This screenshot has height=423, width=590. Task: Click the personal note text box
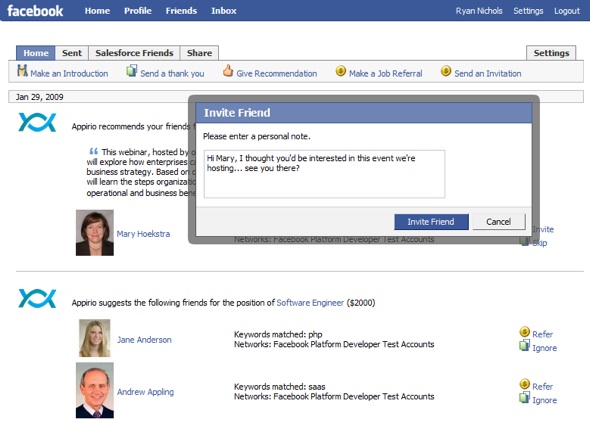click(324, 174)
